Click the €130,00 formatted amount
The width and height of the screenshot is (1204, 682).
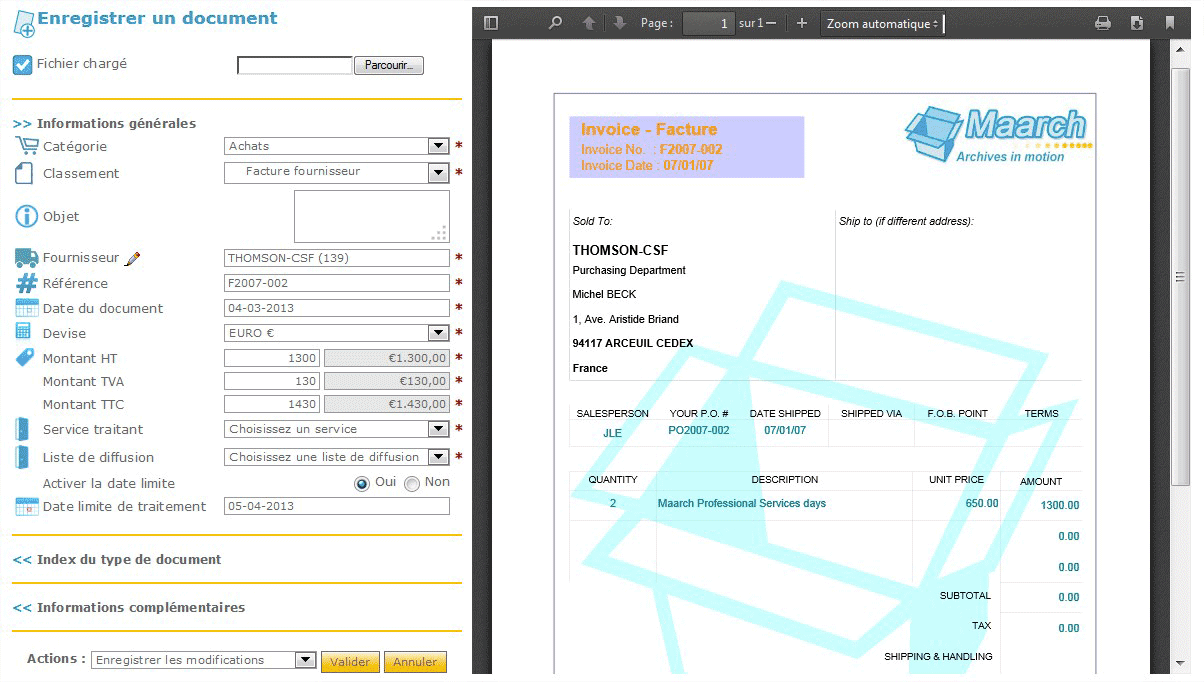(x=387, y=381)
